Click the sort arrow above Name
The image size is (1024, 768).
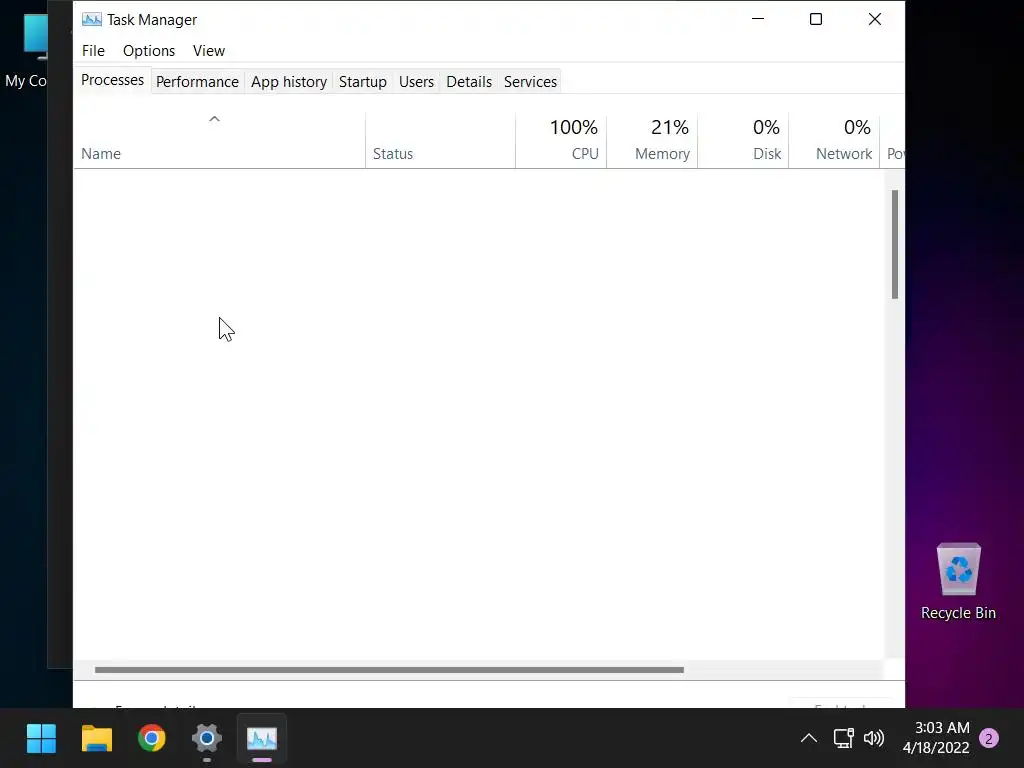(x=214, y=119)
